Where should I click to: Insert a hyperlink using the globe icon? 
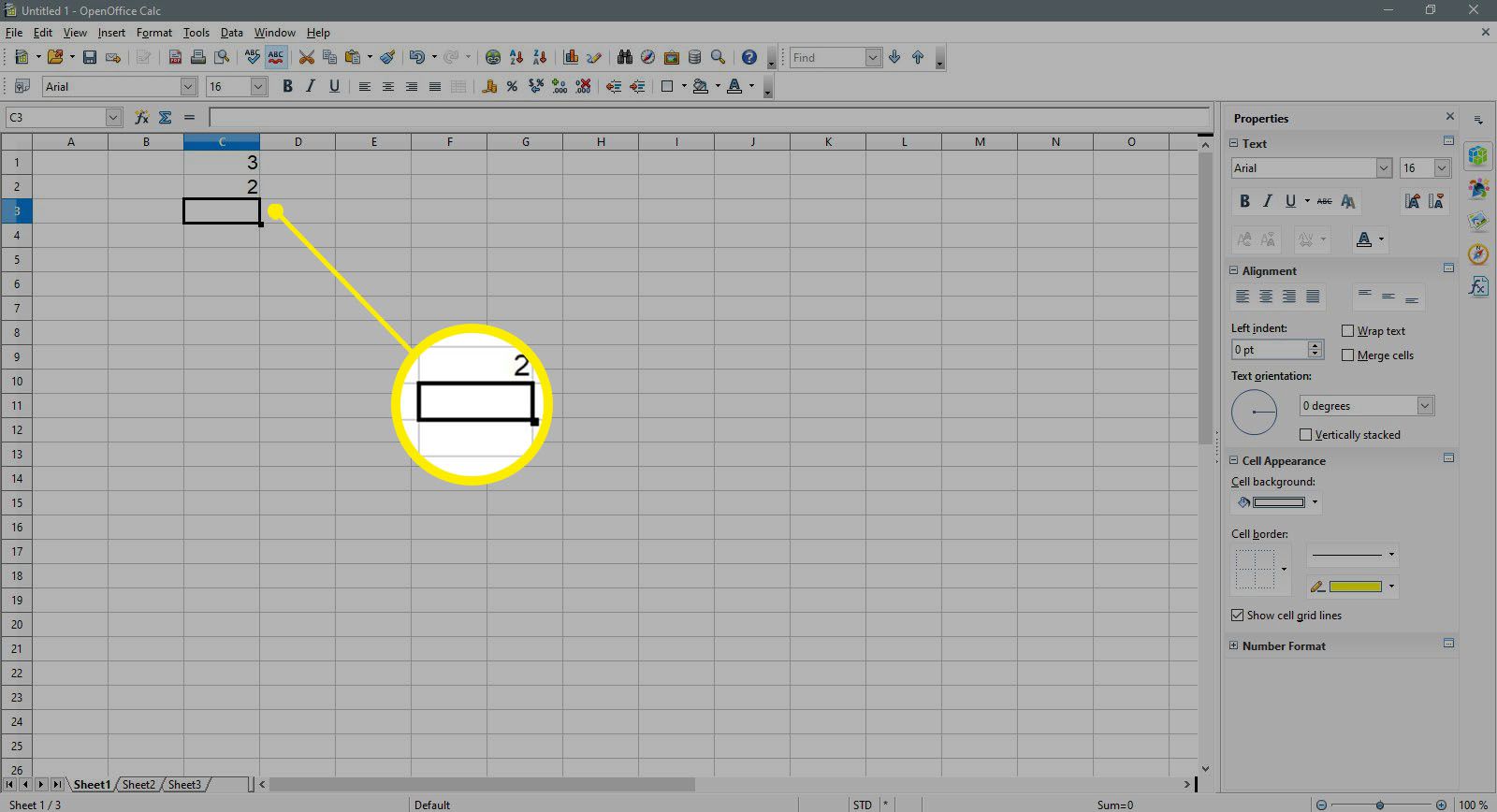point(493,58)
